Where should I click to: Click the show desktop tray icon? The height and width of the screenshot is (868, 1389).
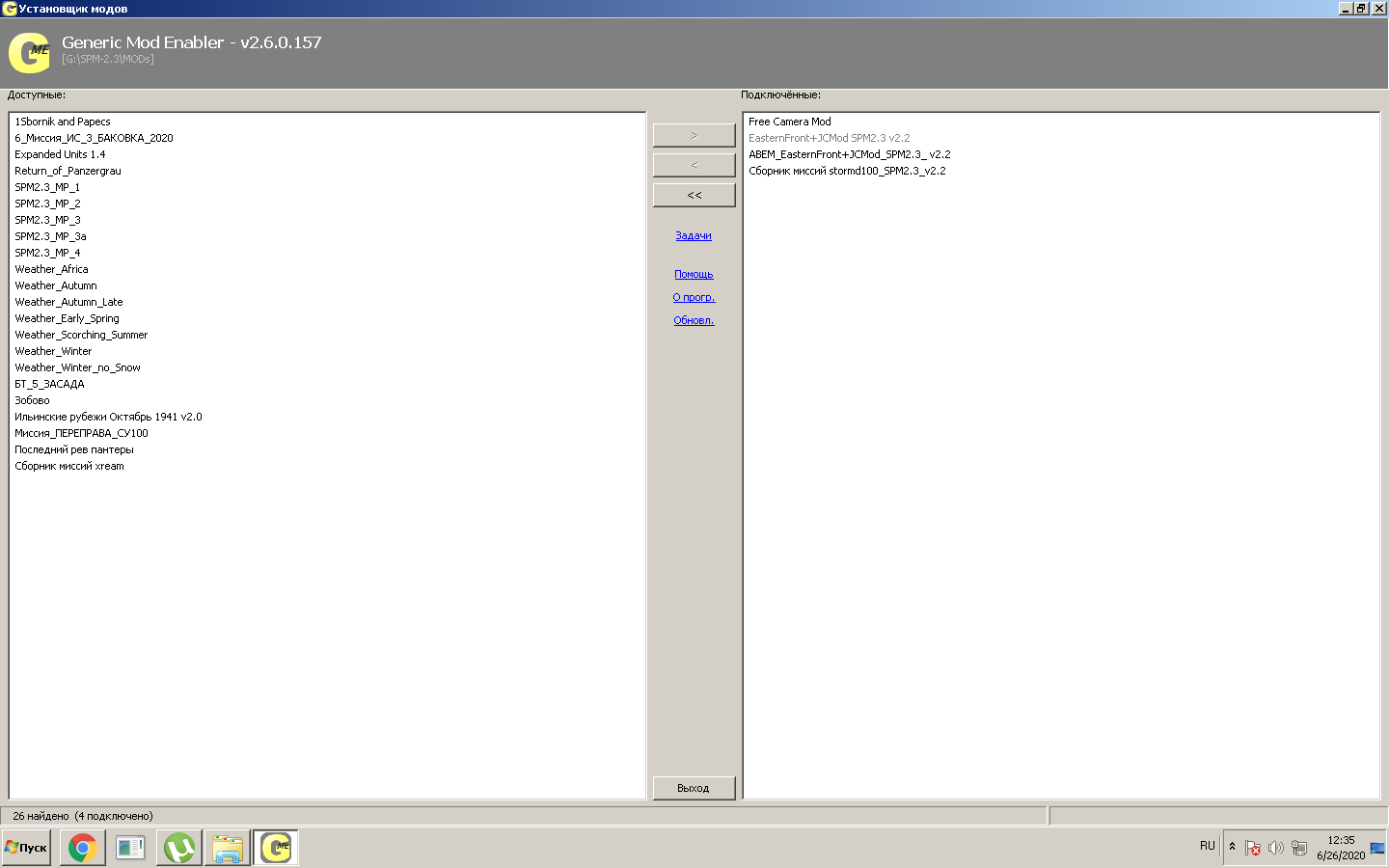(x=1377, y=848)
